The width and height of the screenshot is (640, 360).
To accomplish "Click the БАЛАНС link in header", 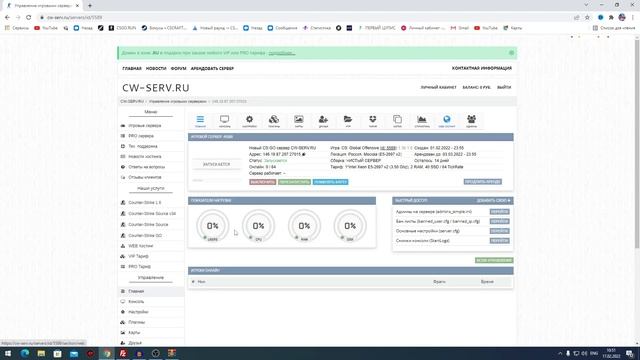I will 476,87.
